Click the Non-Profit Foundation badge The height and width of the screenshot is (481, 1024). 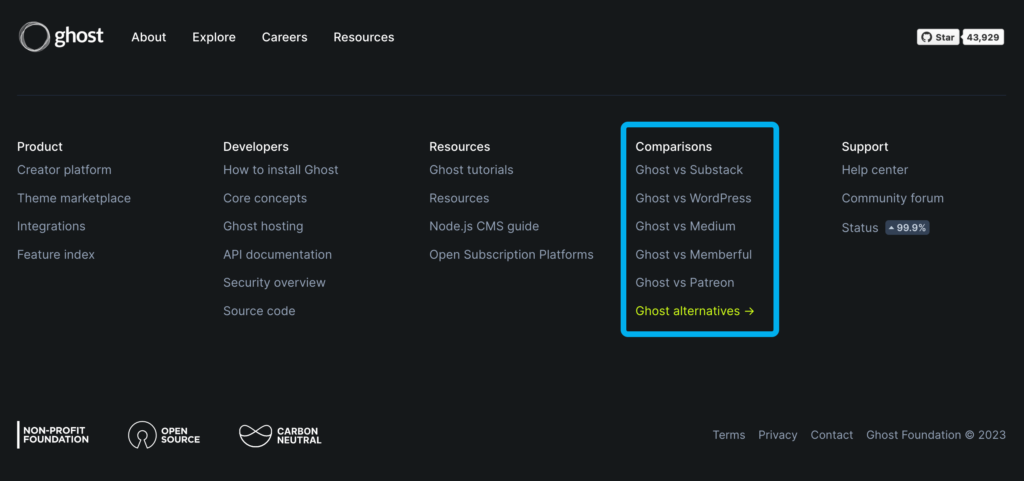click(53, 435)
